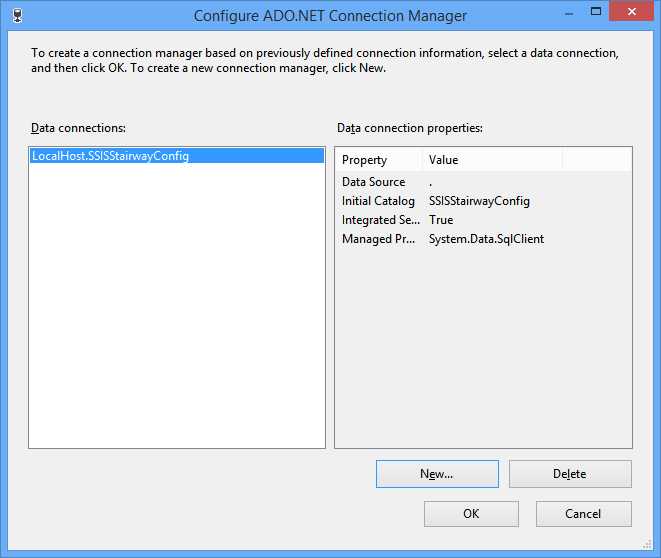Click the Value column header
Image resolution: width=661 pixels, height=558 pixels.
pyautogui.click(x=492, y=160)
